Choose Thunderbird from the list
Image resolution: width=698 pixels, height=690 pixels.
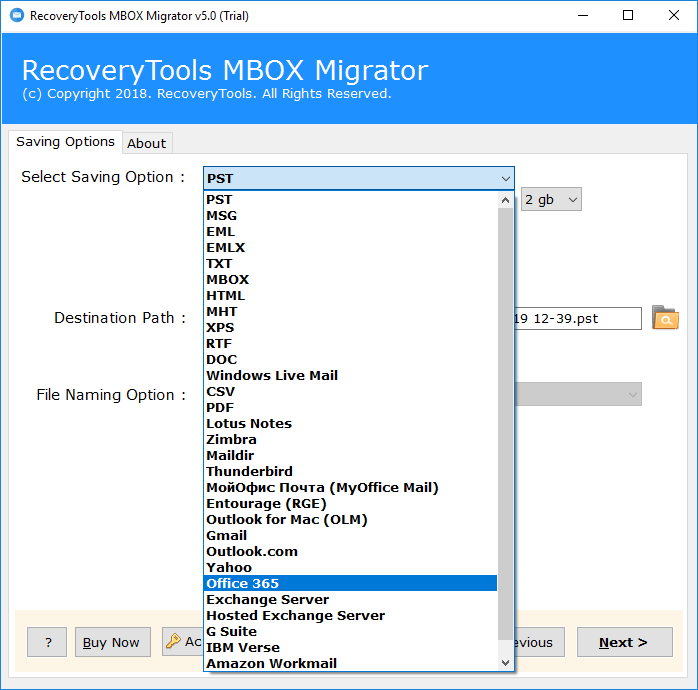350,472
